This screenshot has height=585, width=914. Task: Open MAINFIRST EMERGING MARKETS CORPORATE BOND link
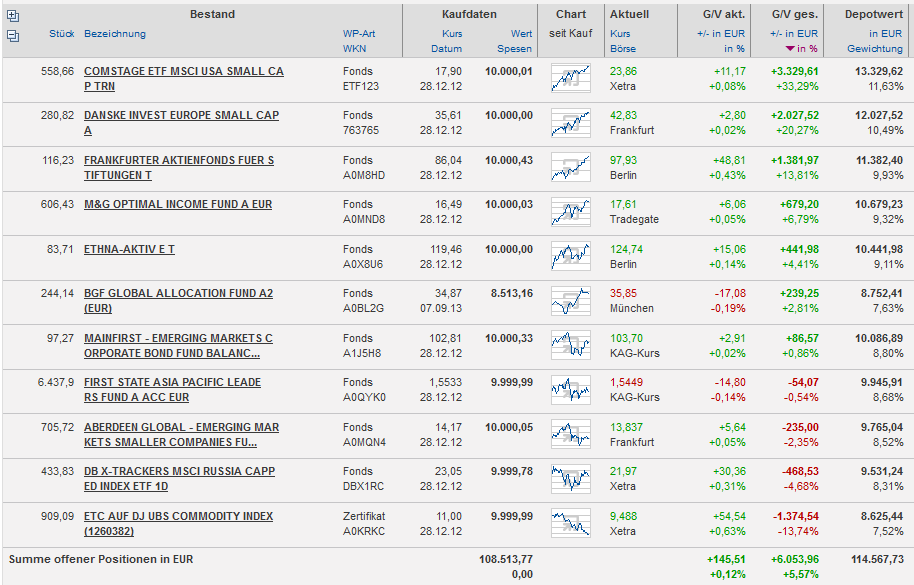coord(178,346)
